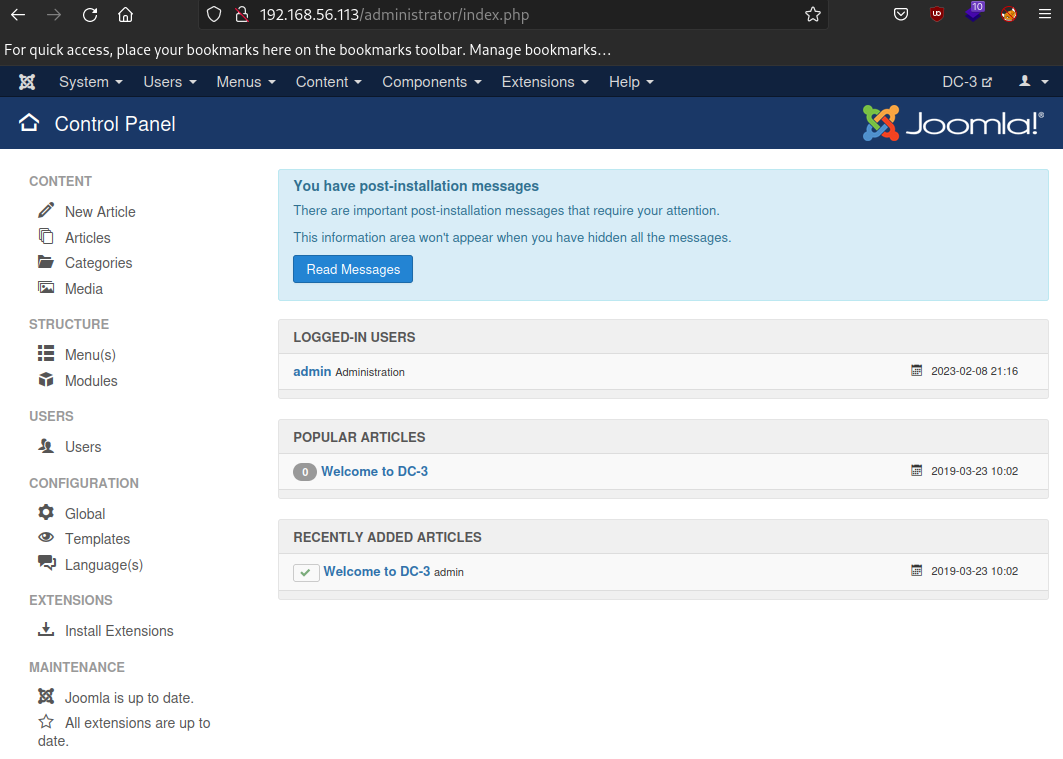Open Install Extensions download icon
Screen dimensions: 1063x759
tap(46, 630)
